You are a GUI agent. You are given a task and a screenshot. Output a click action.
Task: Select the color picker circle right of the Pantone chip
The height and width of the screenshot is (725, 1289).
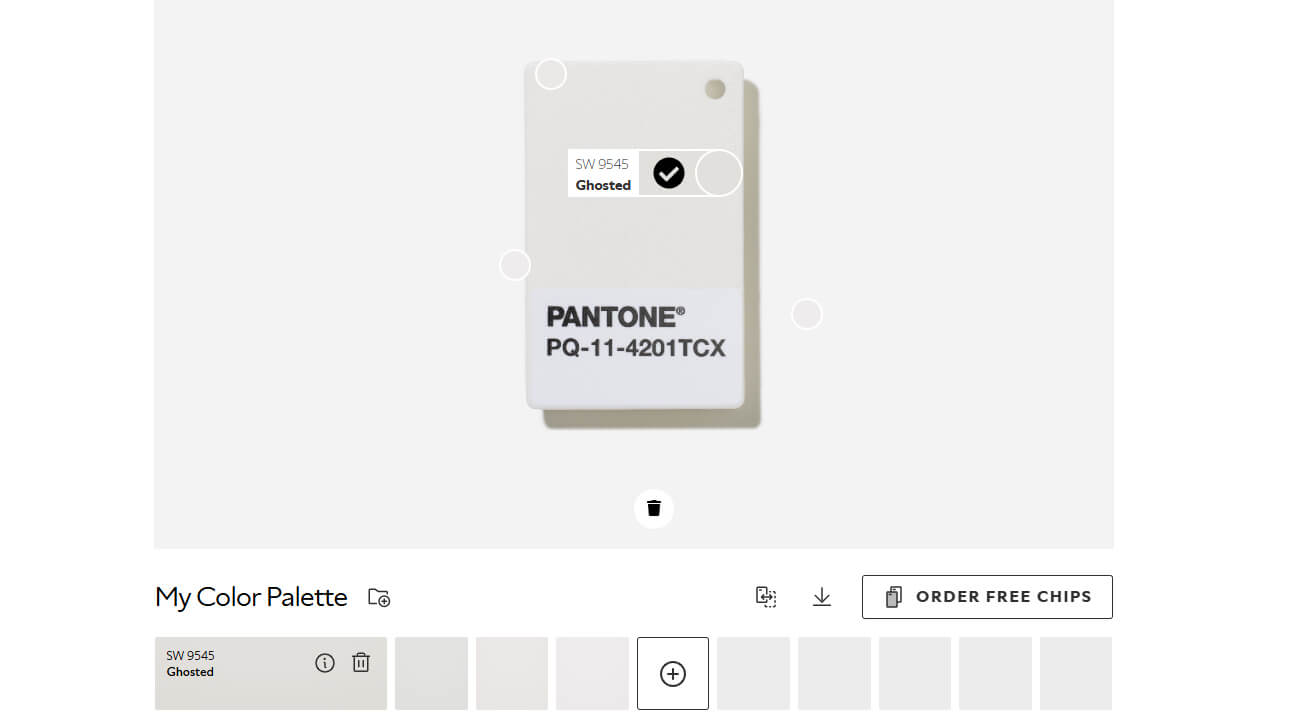807,314
